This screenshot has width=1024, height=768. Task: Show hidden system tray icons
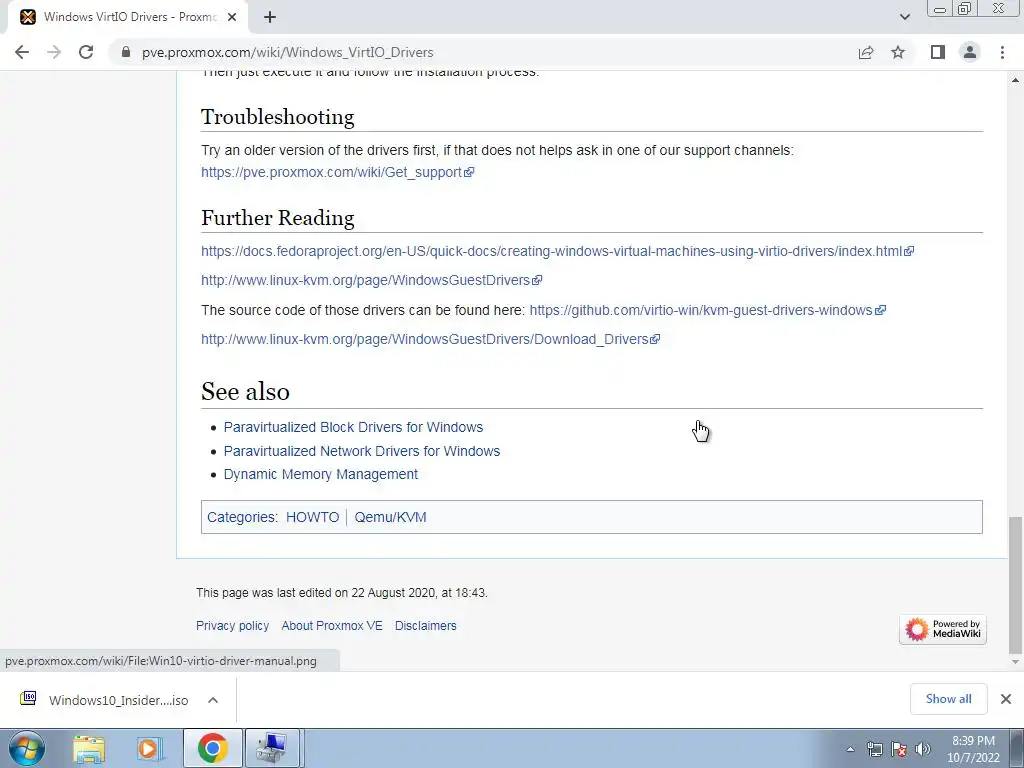click(850, 749)
